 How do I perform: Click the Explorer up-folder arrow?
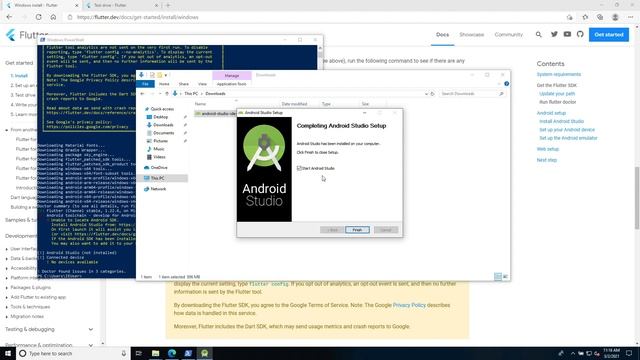click(167, 93)
